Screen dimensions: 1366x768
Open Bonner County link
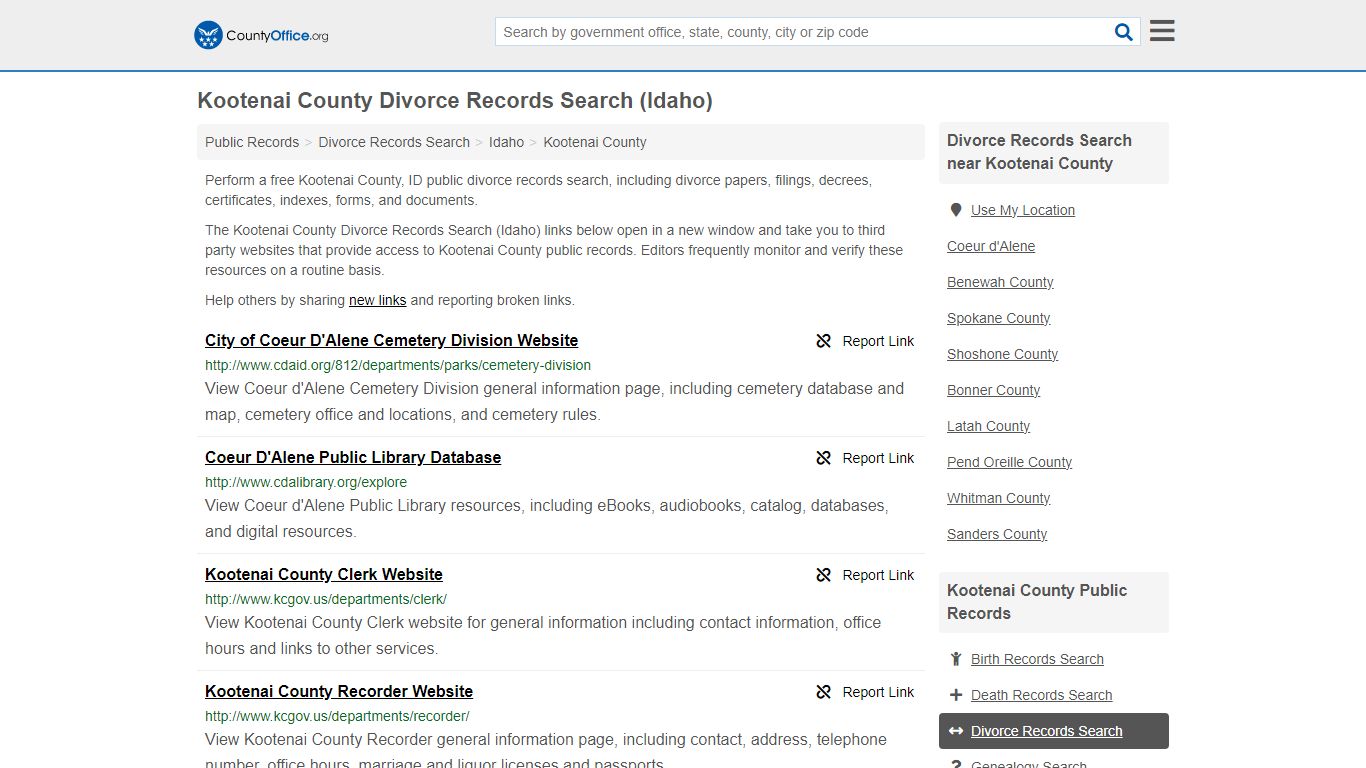[x=993, y=390]
